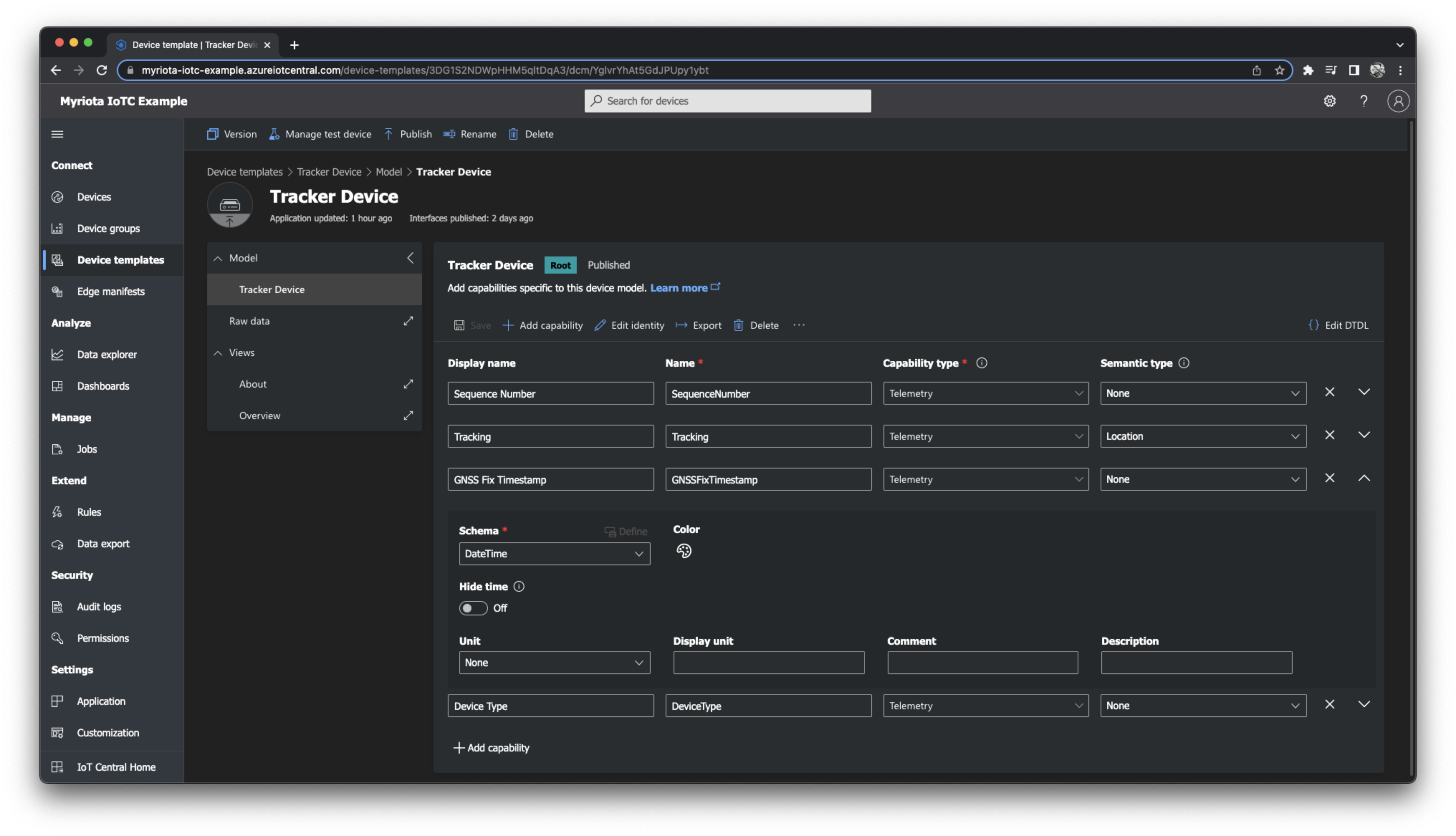The image size is (1456, 836).
Task: Publish the Tracker Device template
Action: coord(408,134)
